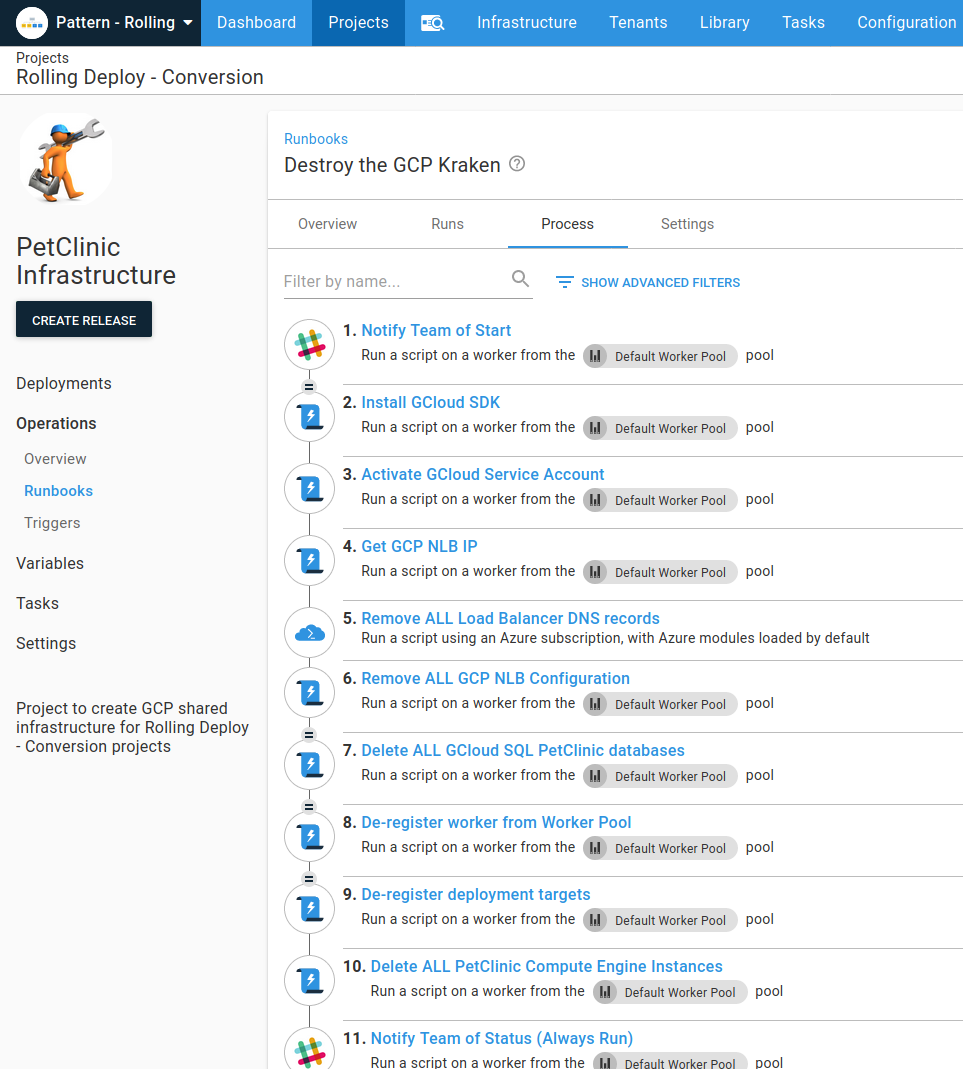Click the PetClinic Infrastructure project logo image
Screen dimensions: 963x1069
(x=65, y=159)
